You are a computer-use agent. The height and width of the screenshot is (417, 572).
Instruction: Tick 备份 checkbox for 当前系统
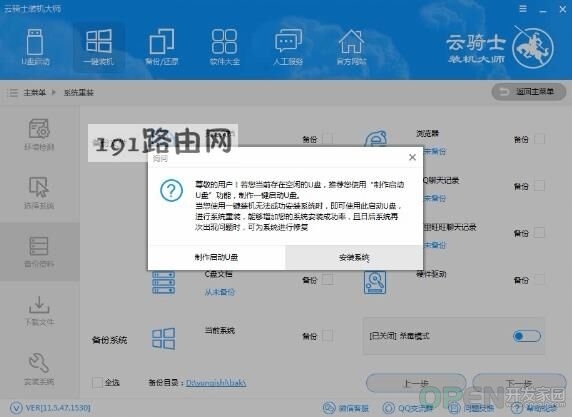pyautogui.click(x=328, y=336)
